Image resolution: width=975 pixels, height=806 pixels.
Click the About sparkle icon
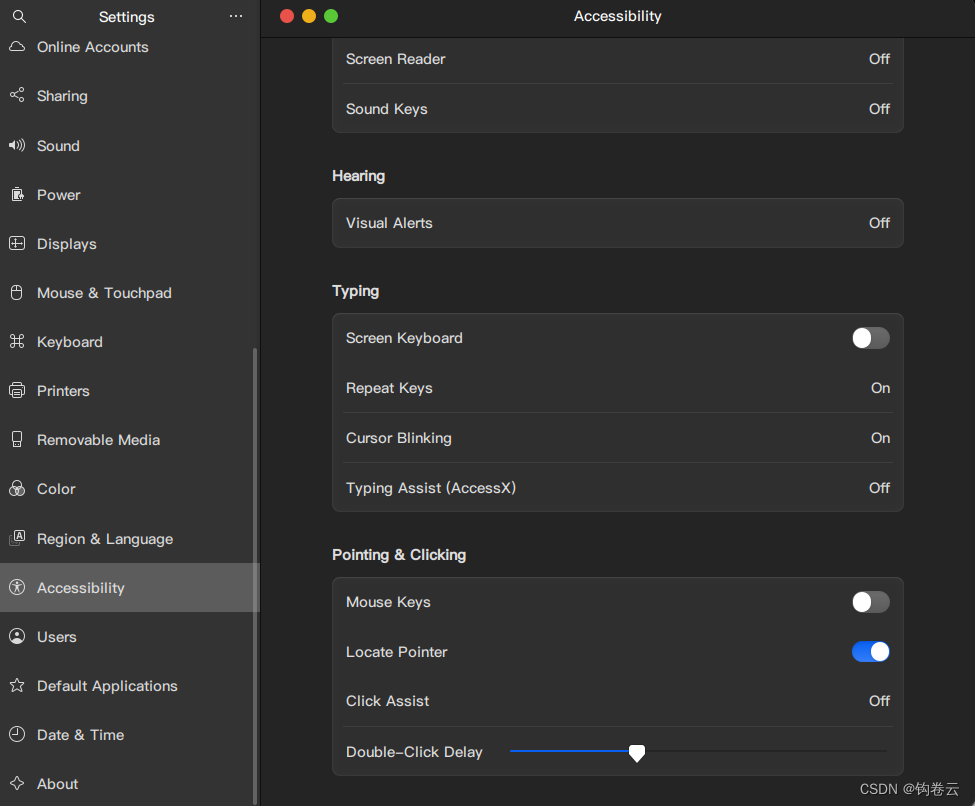click(17, 784)
